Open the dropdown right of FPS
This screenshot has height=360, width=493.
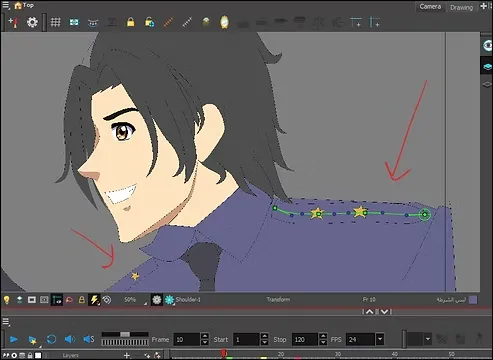(x=428, y=340)
